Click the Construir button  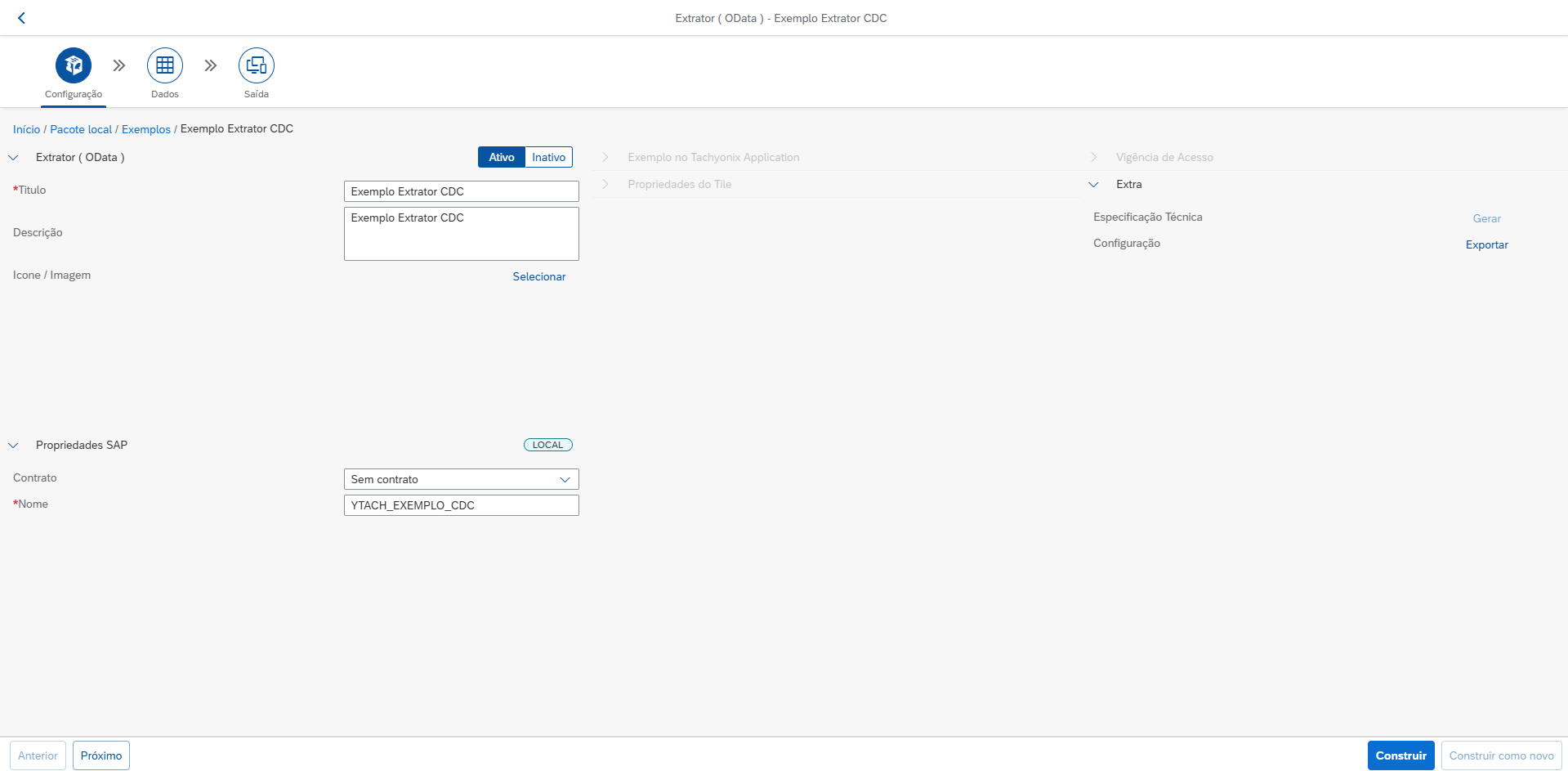coord(1401,755)
